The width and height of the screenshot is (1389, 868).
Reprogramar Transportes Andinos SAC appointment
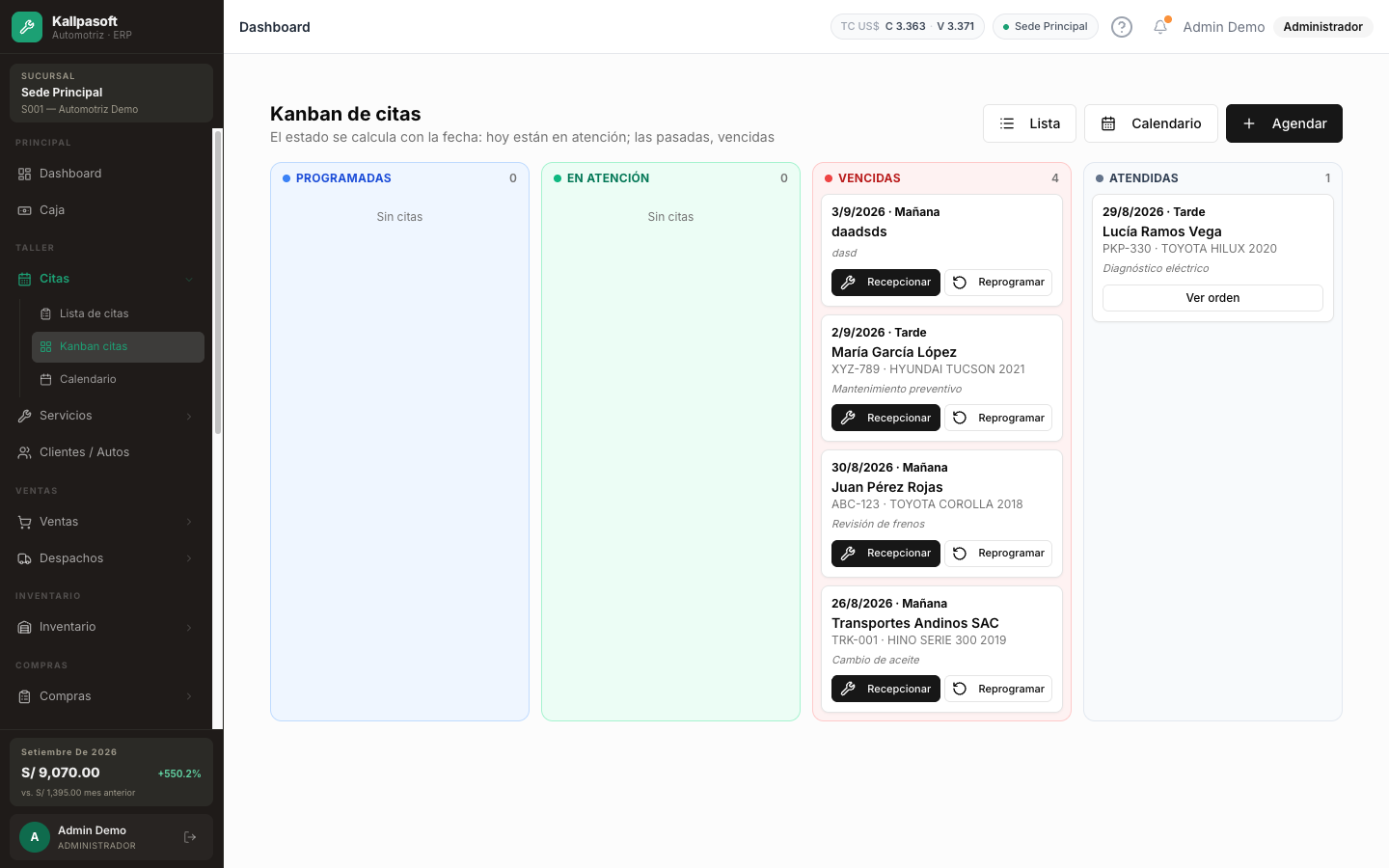[x=998, y=689]
